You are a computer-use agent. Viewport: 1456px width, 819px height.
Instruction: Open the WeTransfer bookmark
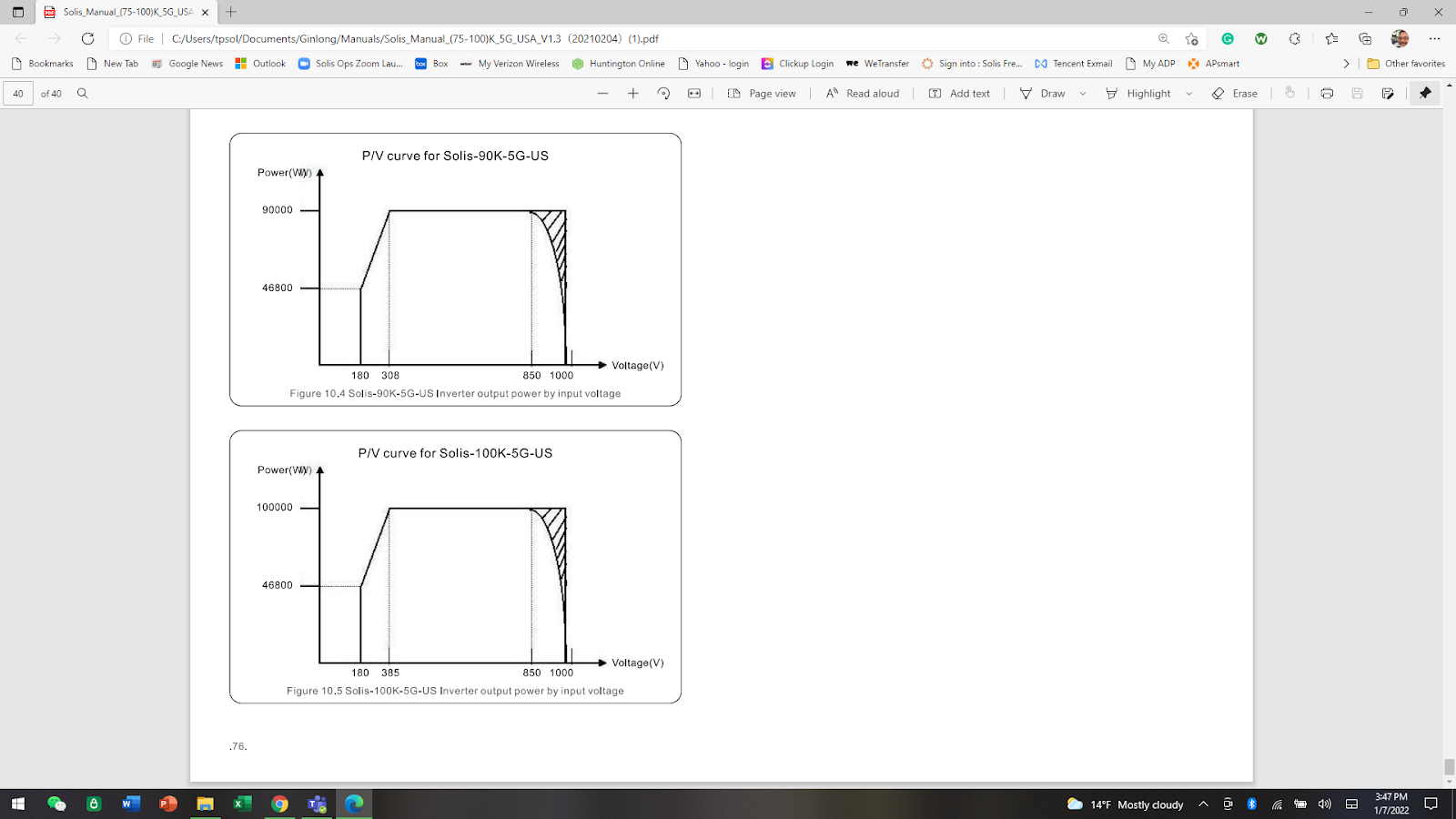[x=877, y=64]
